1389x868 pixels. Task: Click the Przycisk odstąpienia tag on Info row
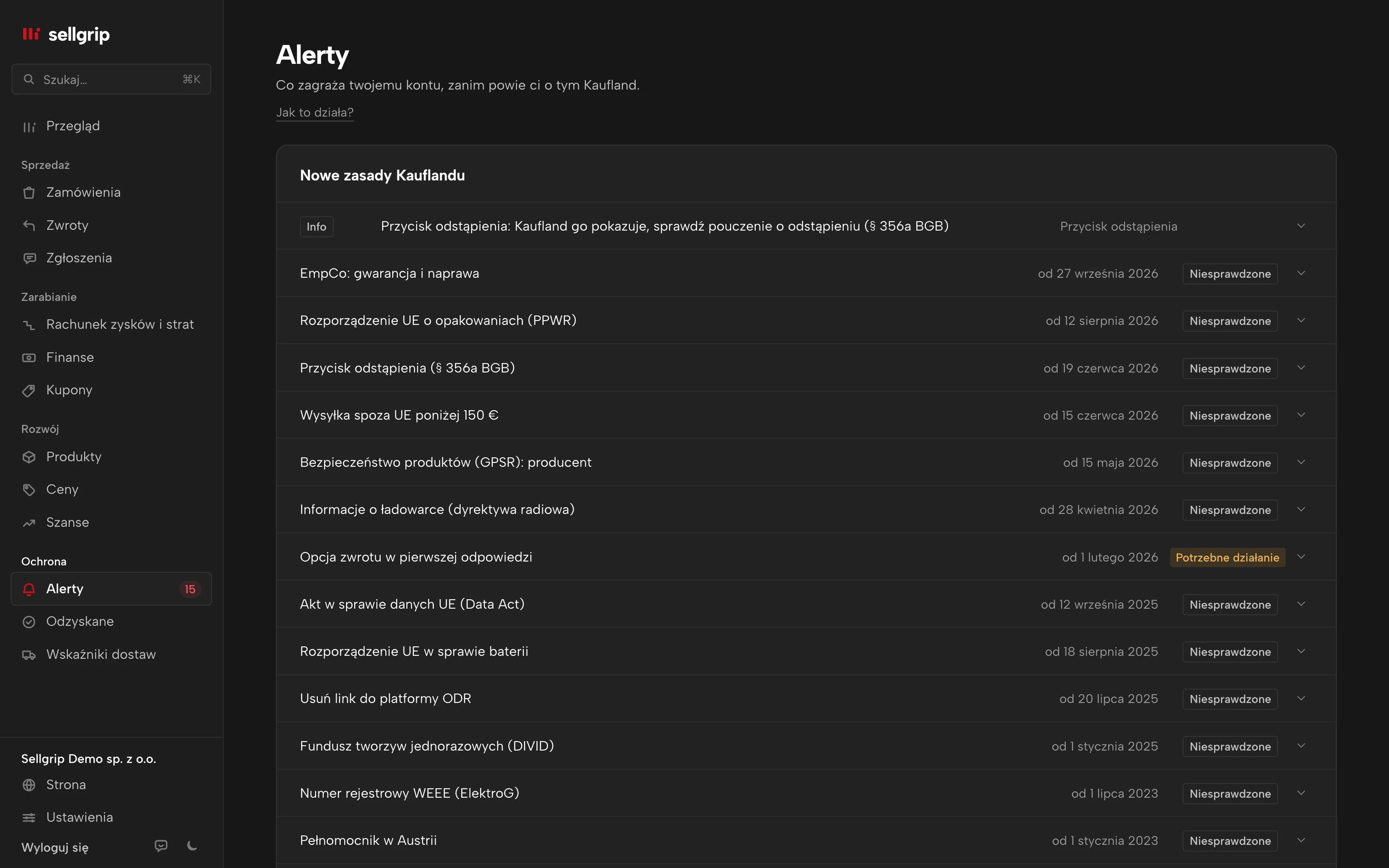[1118, 227]
